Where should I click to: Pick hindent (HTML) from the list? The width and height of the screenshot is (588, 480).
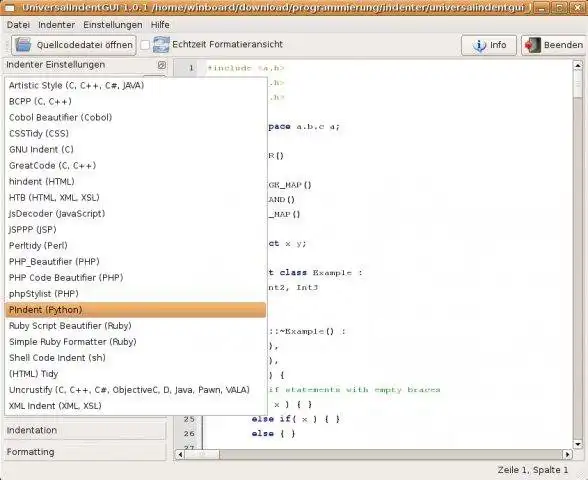click(x=136, y=182)
